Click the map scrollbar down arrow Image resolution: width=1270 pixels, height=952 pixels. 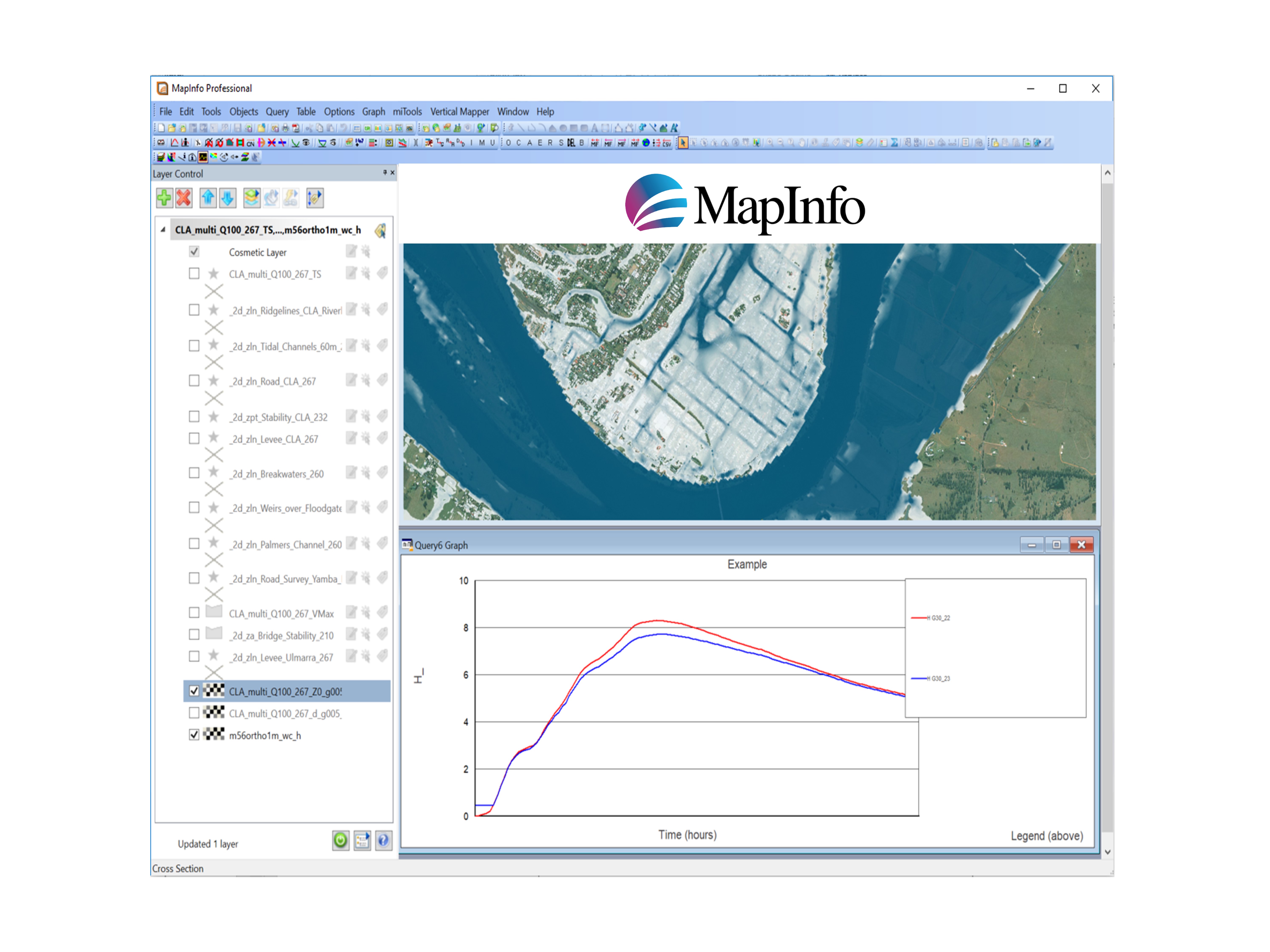click(1107, 852)
